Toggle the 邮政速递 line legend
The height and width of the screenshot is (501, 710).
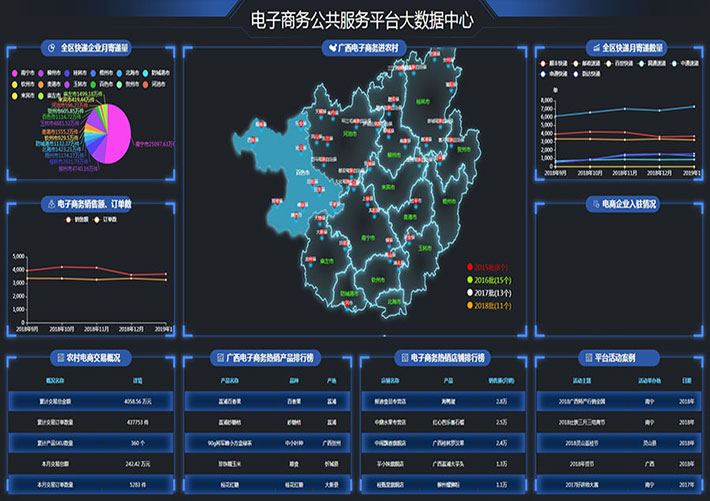click(586, 63)
